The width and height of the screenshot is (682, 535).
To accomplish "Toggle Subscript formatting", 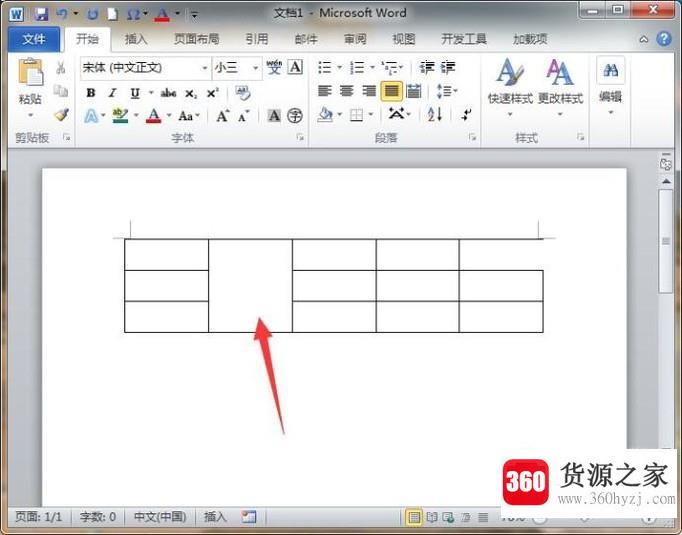I will 191,93.
